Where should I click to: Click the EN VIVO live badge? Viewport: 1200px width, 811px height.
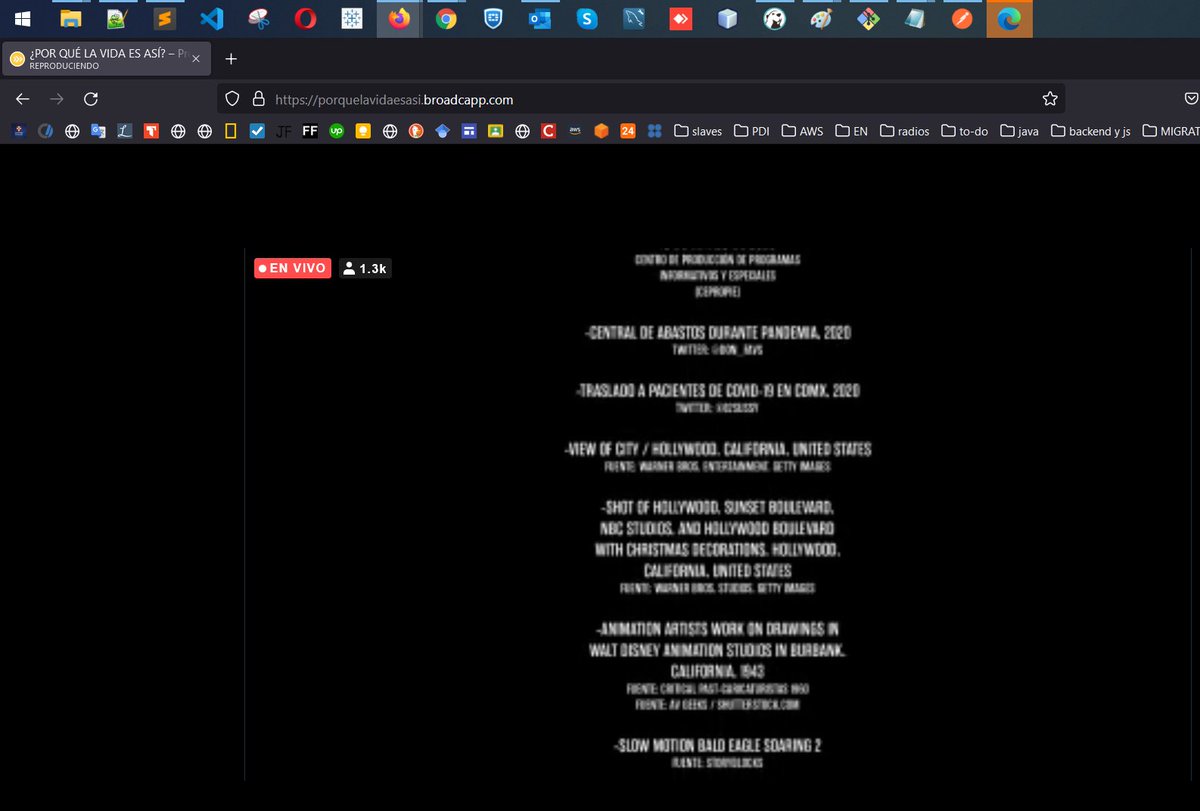pos(292,268)
